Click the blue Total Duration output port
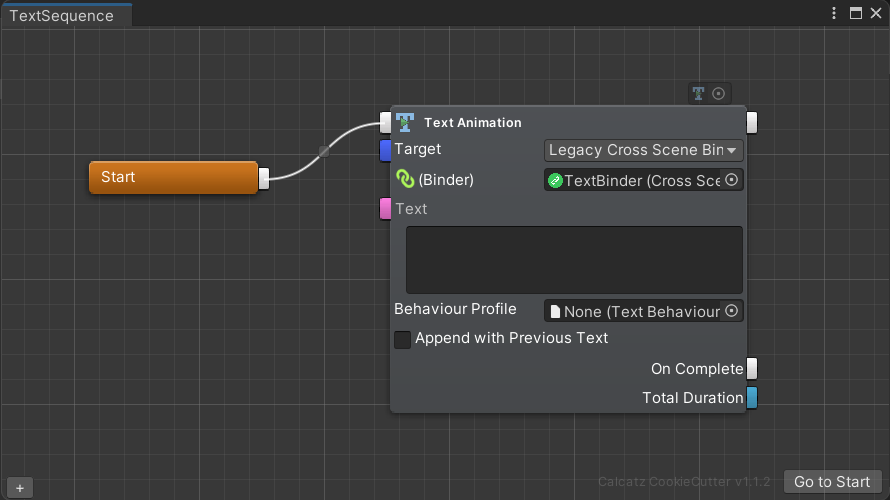Image resolution: width=890 pixels, height=500 pixels. pos(752,398)
